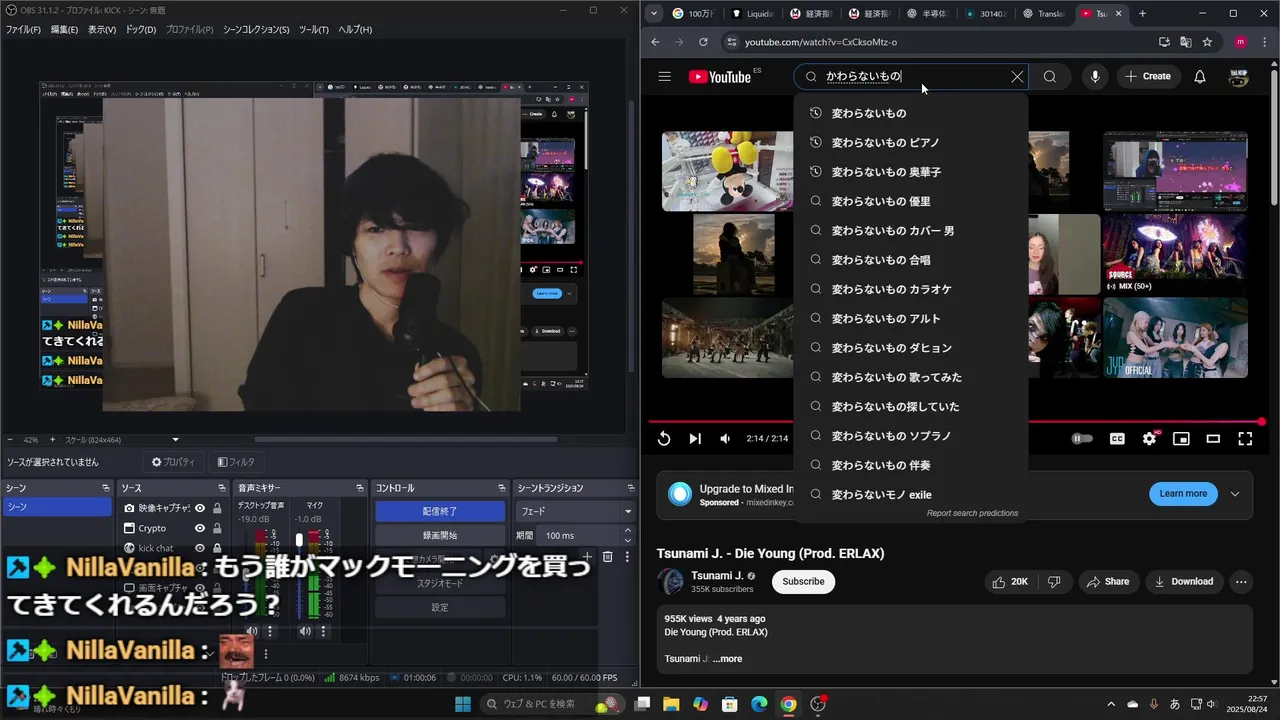Open Chrome translate page icon
The width and height of the screenshot is (1280, 720).
click(x=1186, y=42)
